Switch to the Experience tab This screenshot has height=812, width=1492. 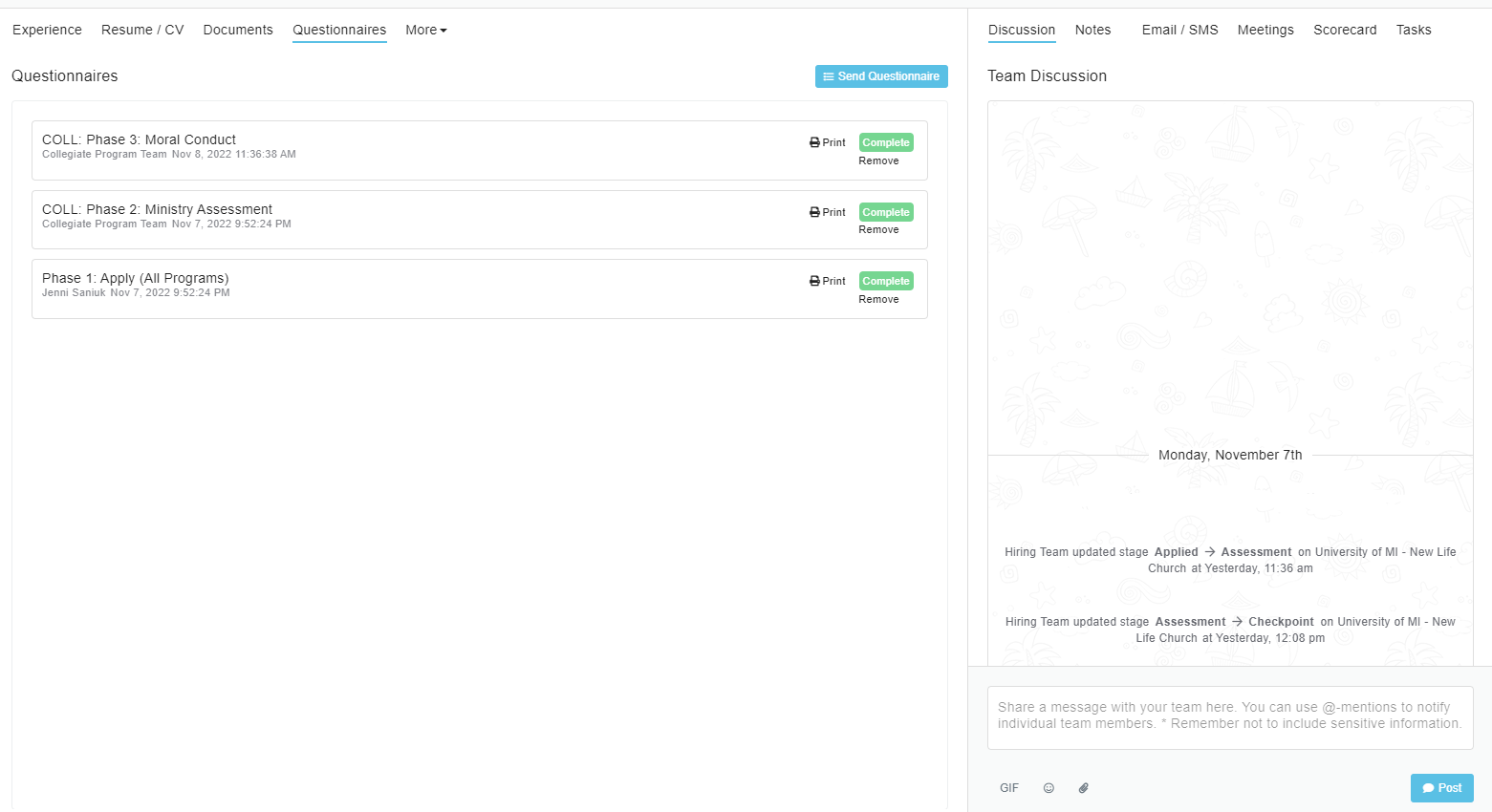[47, 30]
